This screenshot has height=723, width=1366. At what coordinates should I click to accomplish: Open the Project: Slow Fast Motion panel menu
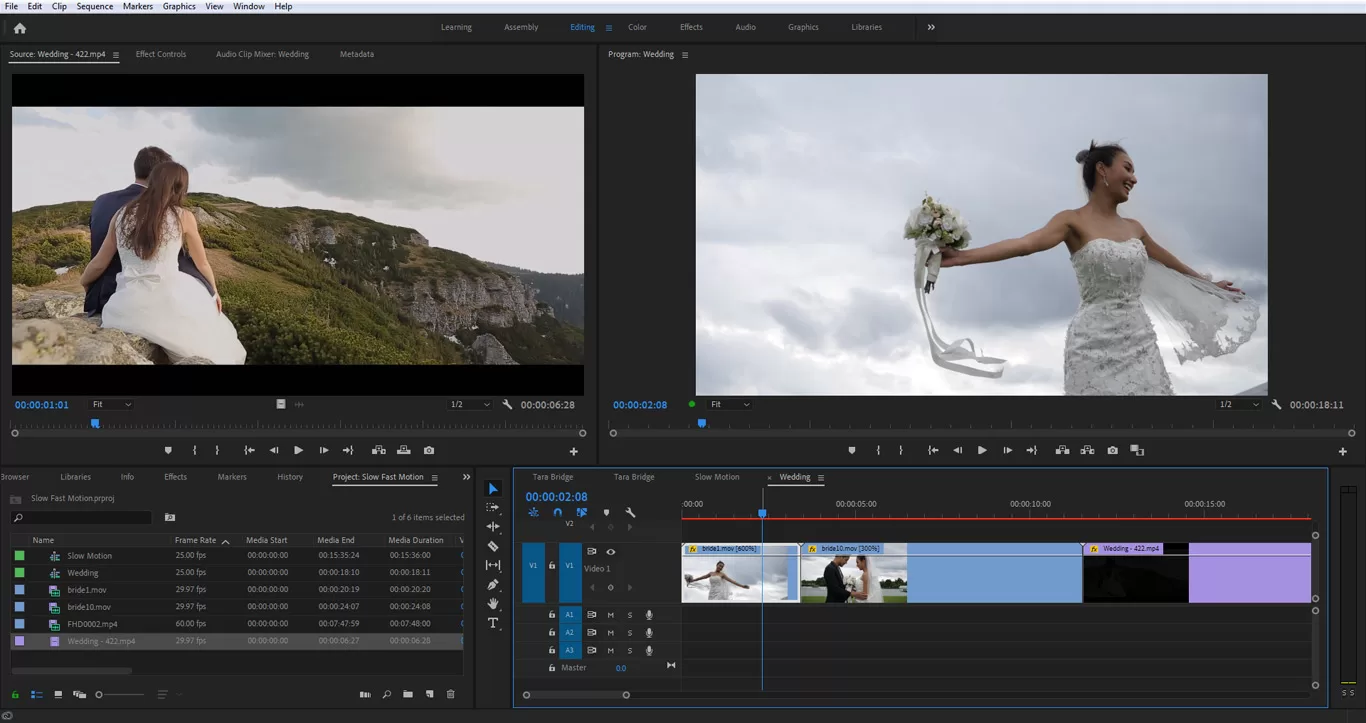435,478
